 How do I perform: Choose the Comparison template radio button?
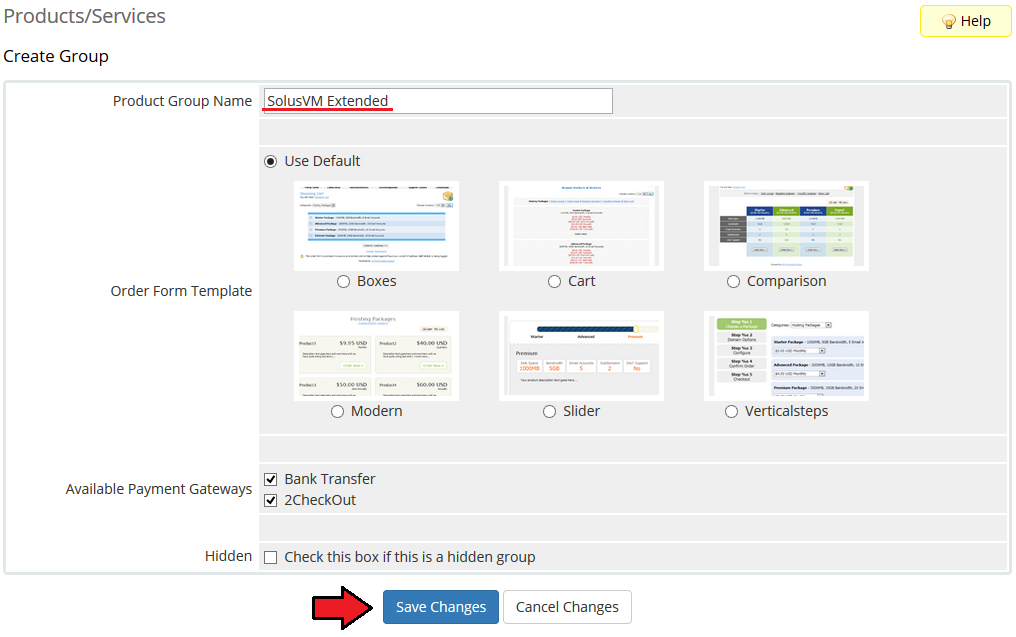[733, 281]
